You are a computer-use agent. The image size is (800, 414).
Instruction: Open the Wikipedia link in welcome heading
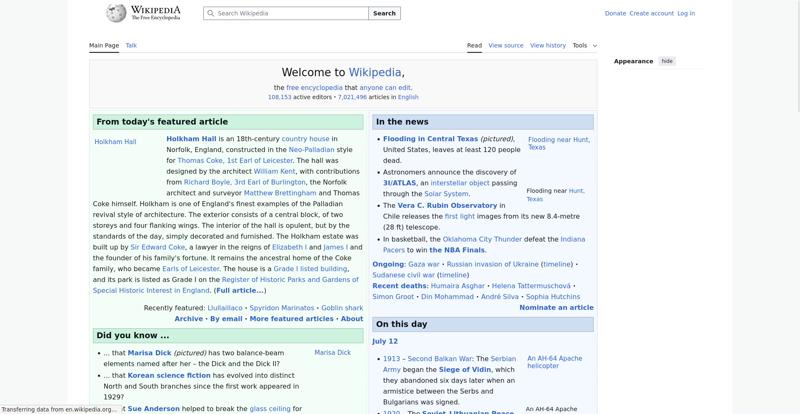(x=374, y=72)
